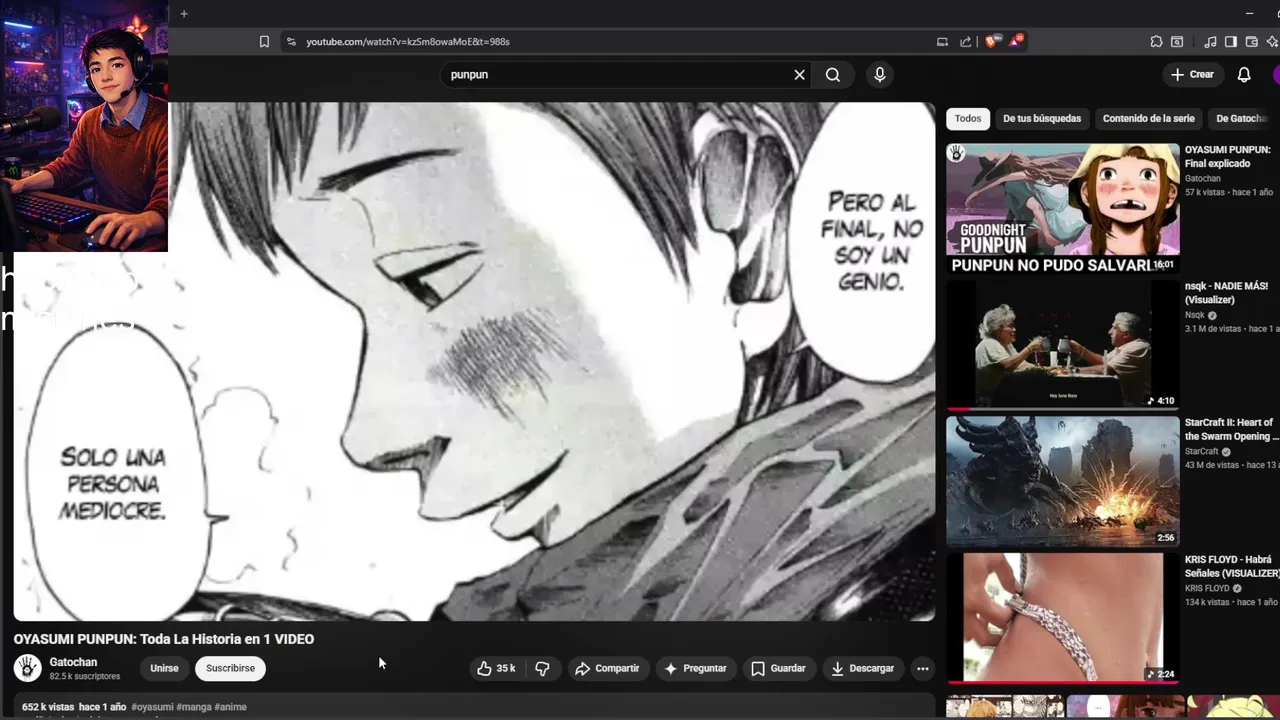Open nsqk - NADIE MÁS! title link

tap(1226, 293)
